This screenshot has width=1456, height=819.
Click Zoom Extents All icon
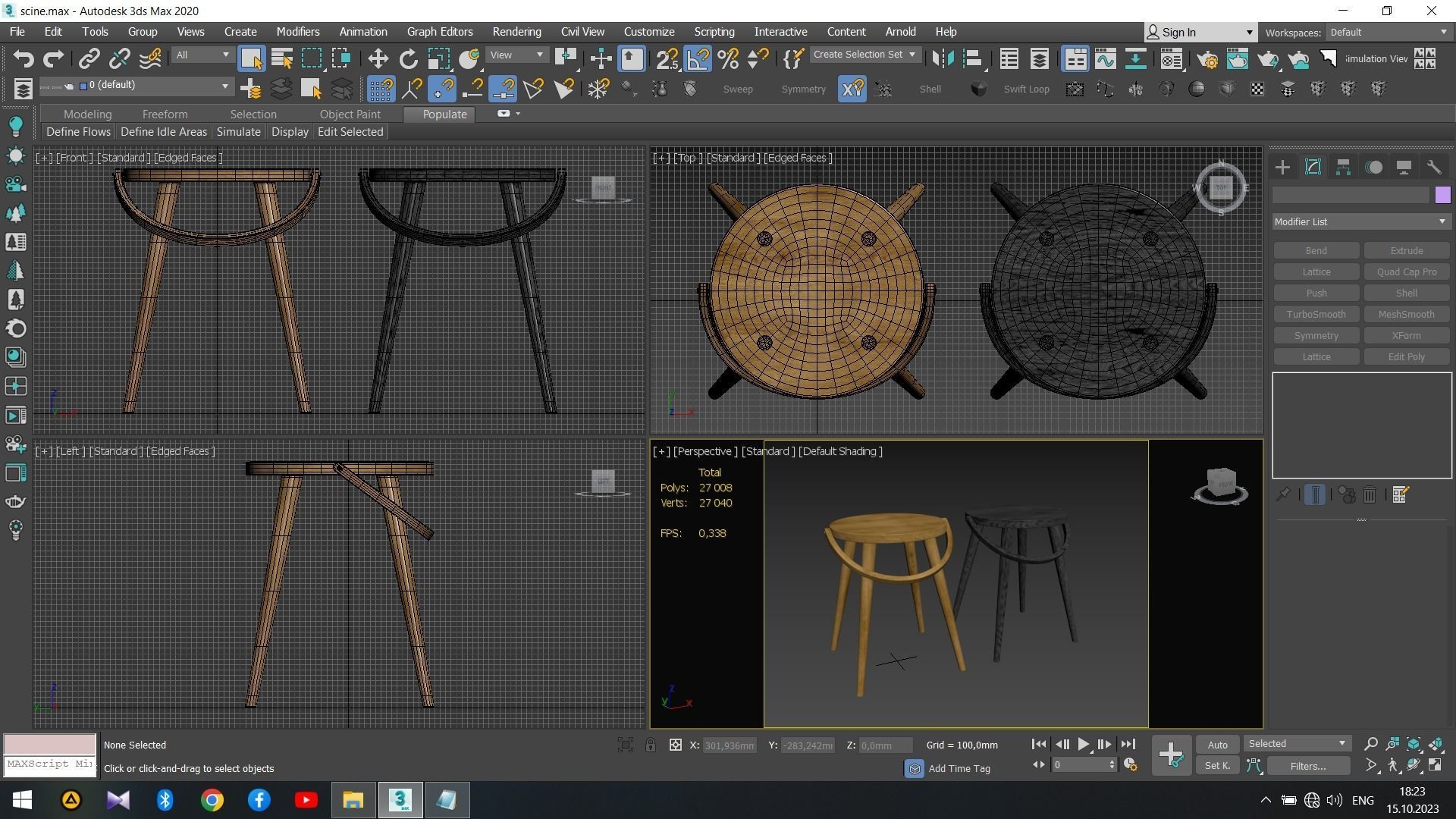tap(1436, 744)
